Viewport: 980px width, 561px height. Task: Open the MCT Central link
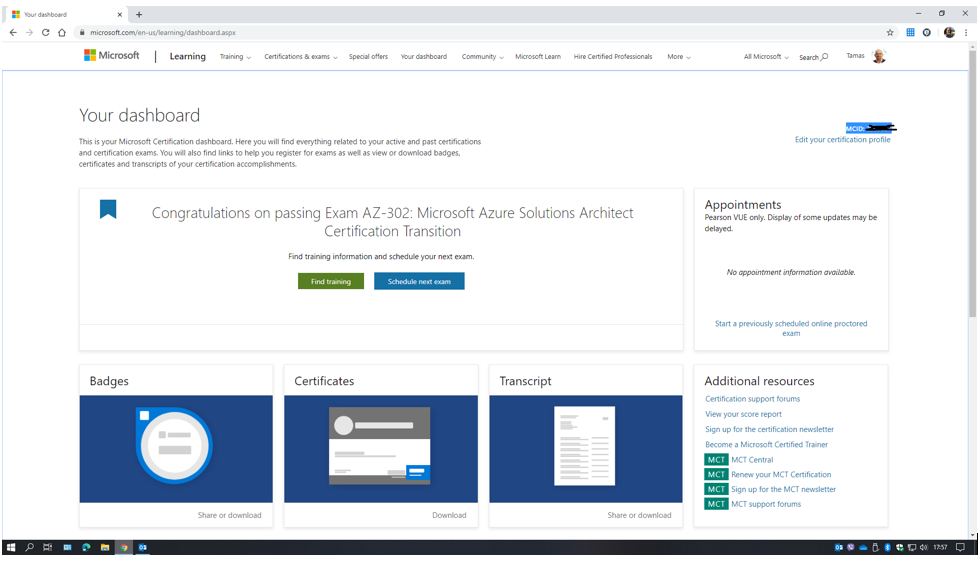pyautogui.click(x=752, y=460)
